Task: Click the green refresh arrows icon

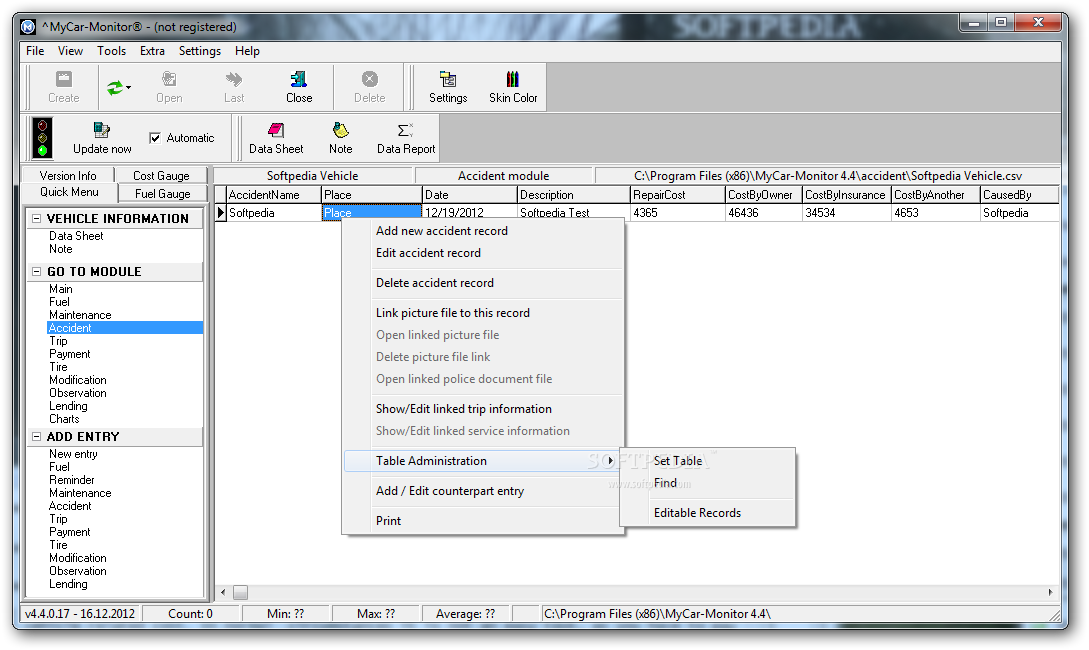Action: (115, 88)
